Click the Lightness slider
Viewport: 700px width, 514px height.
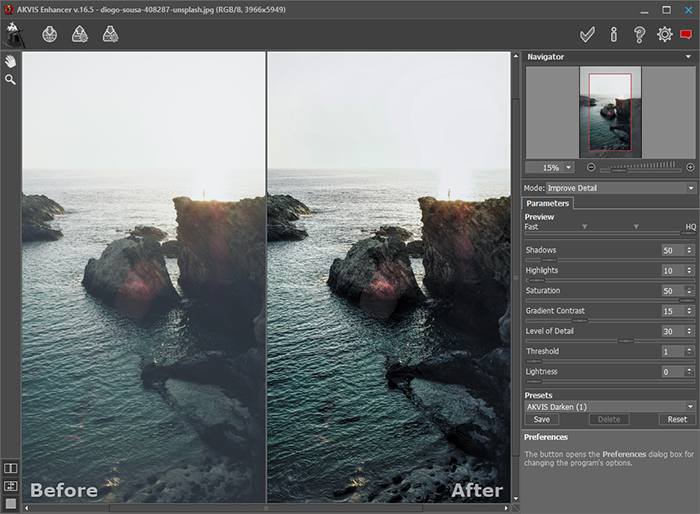tap(609, 381)
